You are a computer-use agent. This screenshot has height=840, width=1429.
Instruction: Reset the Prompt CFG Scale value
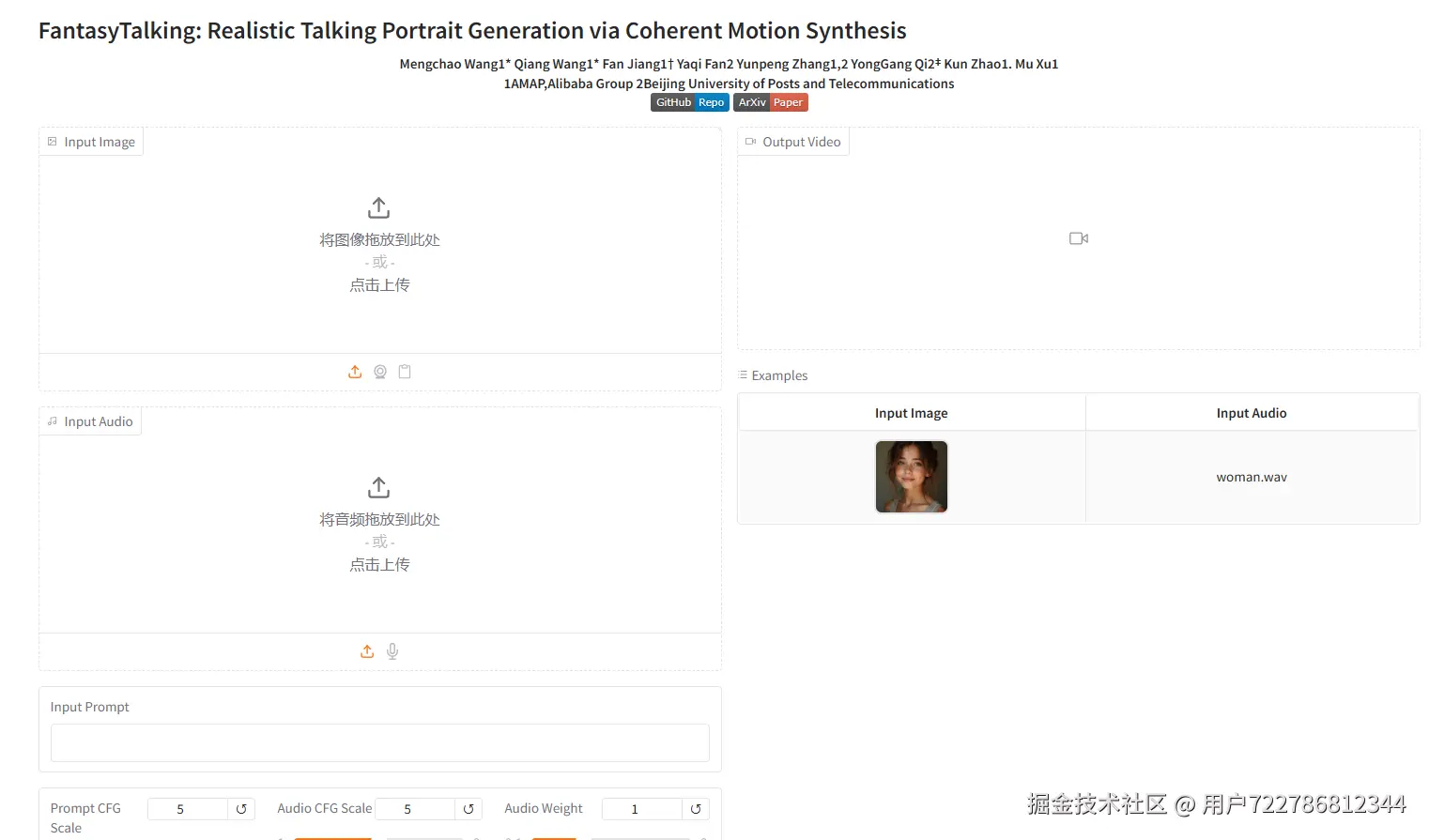[241, 809]
